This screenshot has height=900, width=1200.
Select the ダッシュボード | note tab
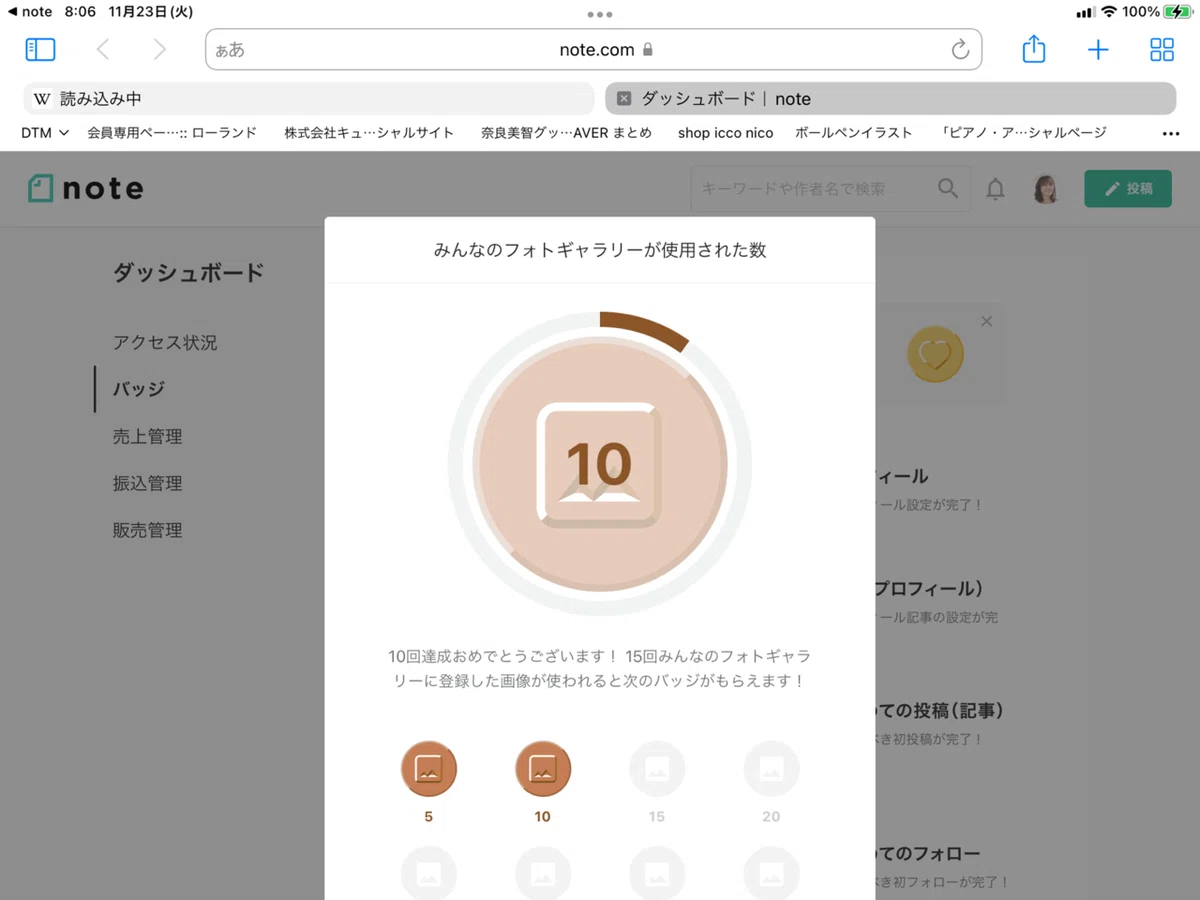point(891,98)
